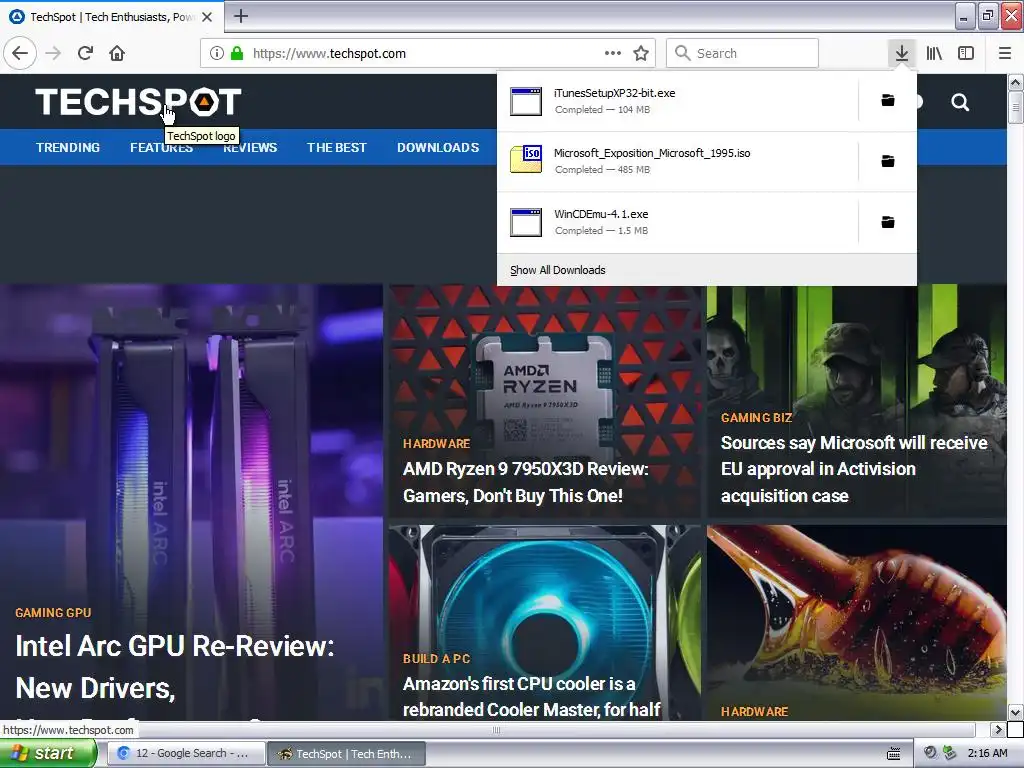Click Show All Downloads
Screen dimensions: 1024x768
point(558,270)
